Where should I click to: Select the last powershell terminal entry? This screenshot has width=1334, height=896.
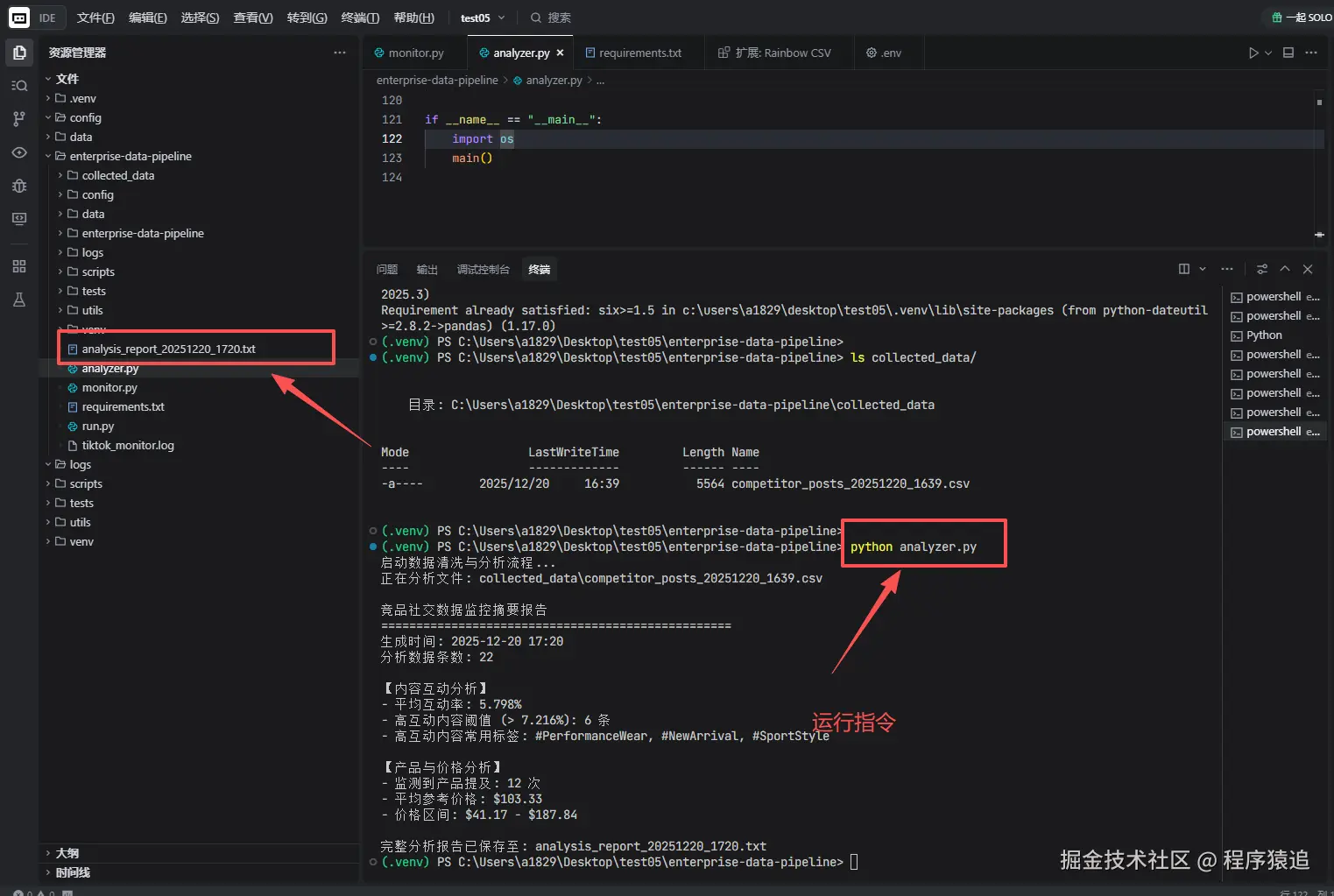pos(1274,432)
